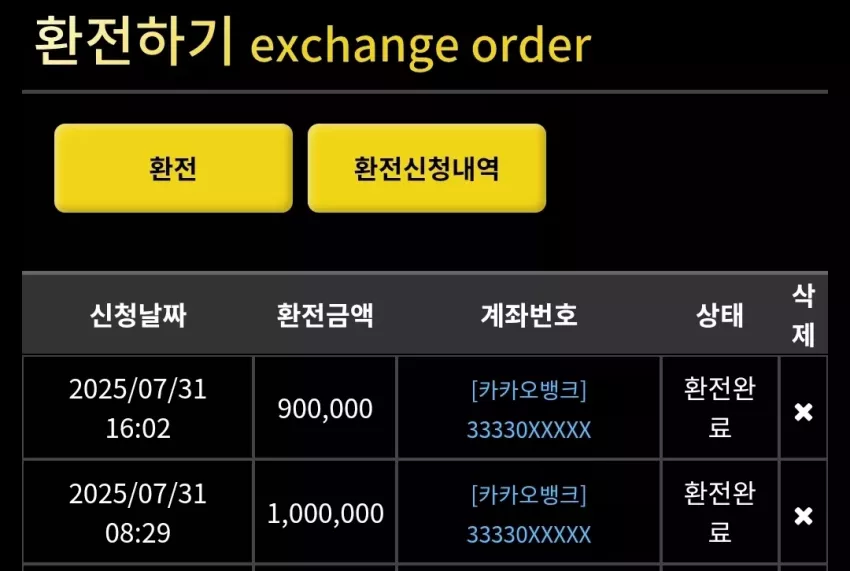Click the 2025/07/31 16:02 date cell
Image resolution: width=850 pixels, height=571 pixels.
138,408
